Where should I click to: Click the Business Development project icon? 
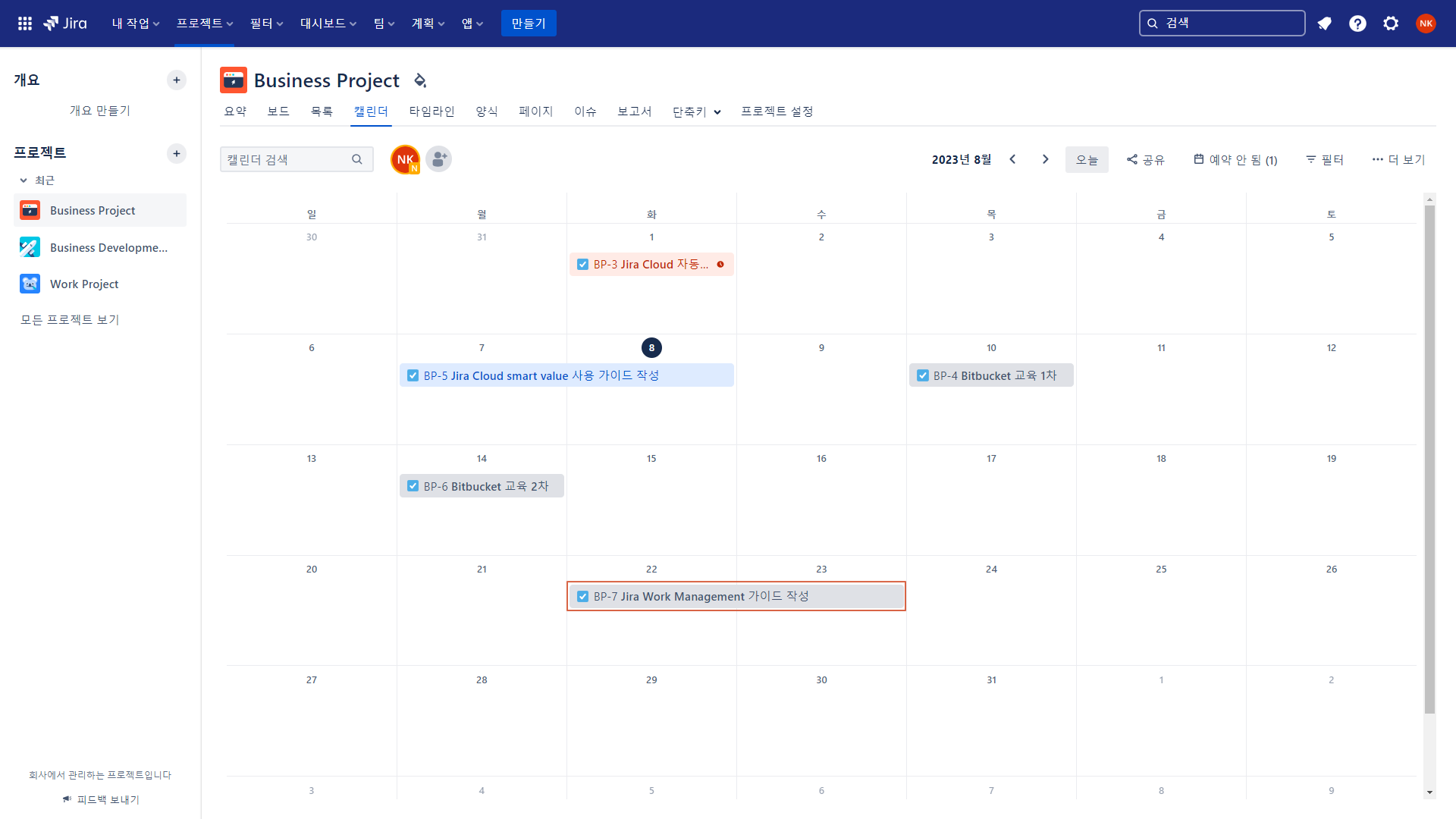point(30,247)
